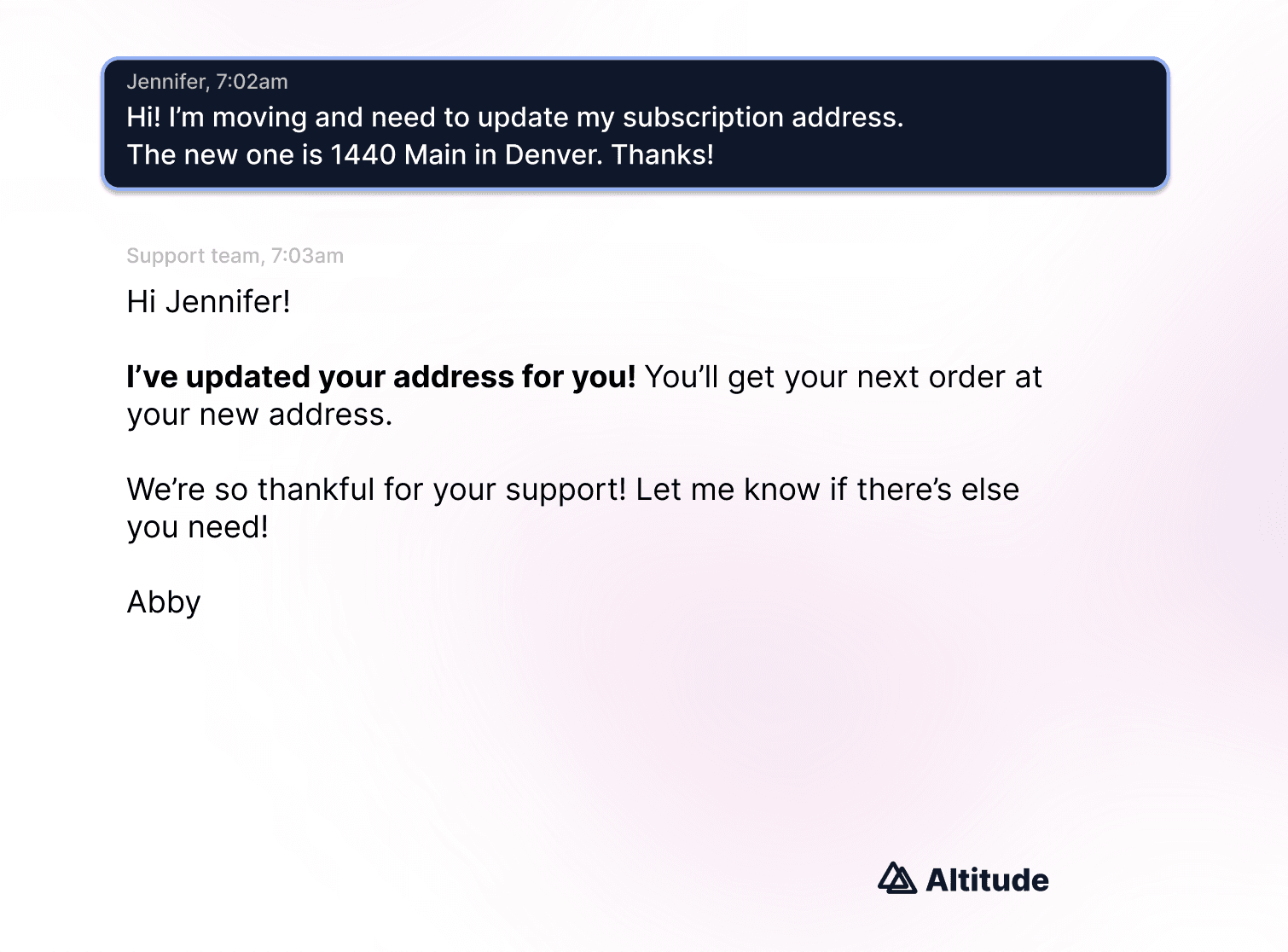Click "Let me know if there's else" text
The image size is (1288, 952).
coord(827,490)
